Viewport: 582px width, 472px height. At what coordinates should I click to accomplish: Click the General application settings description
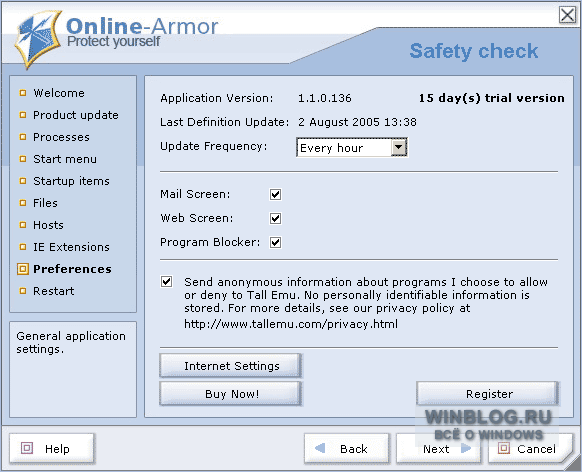pyautogui.click(x=71, y=342)
